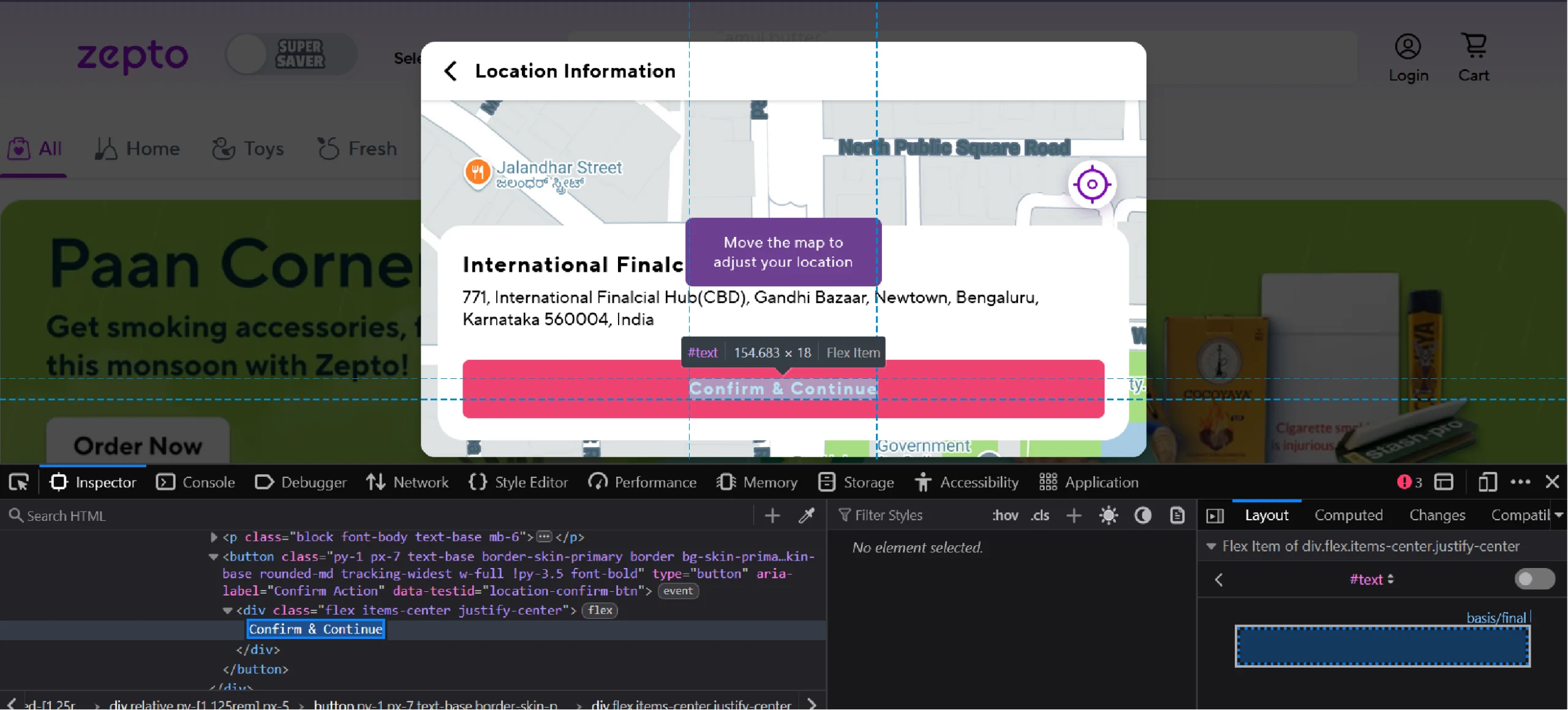Switch to the Debugger tab

301,482
